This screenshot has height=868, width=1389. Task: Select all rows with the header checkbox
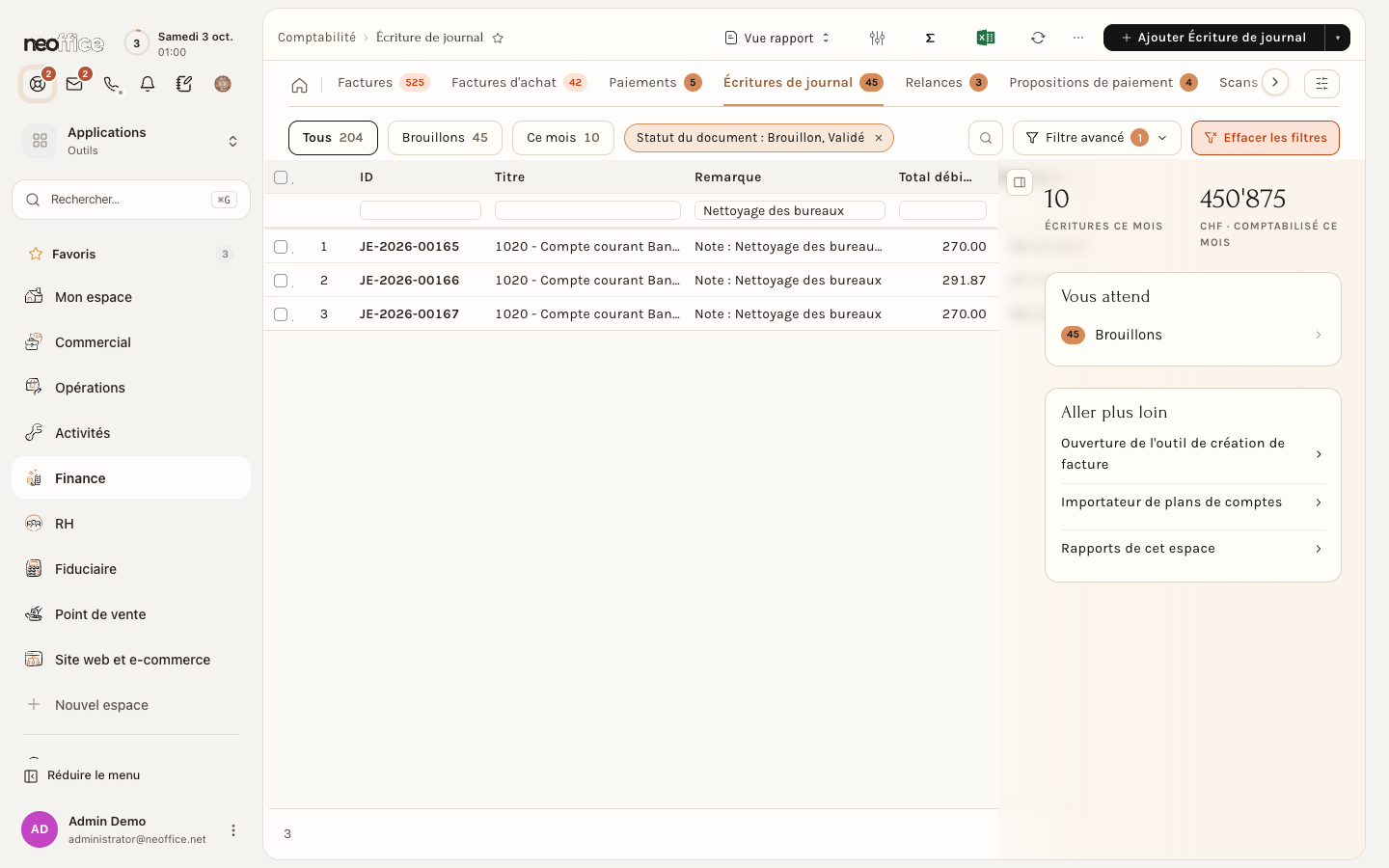pyautogui.click(x=281, y=177)
